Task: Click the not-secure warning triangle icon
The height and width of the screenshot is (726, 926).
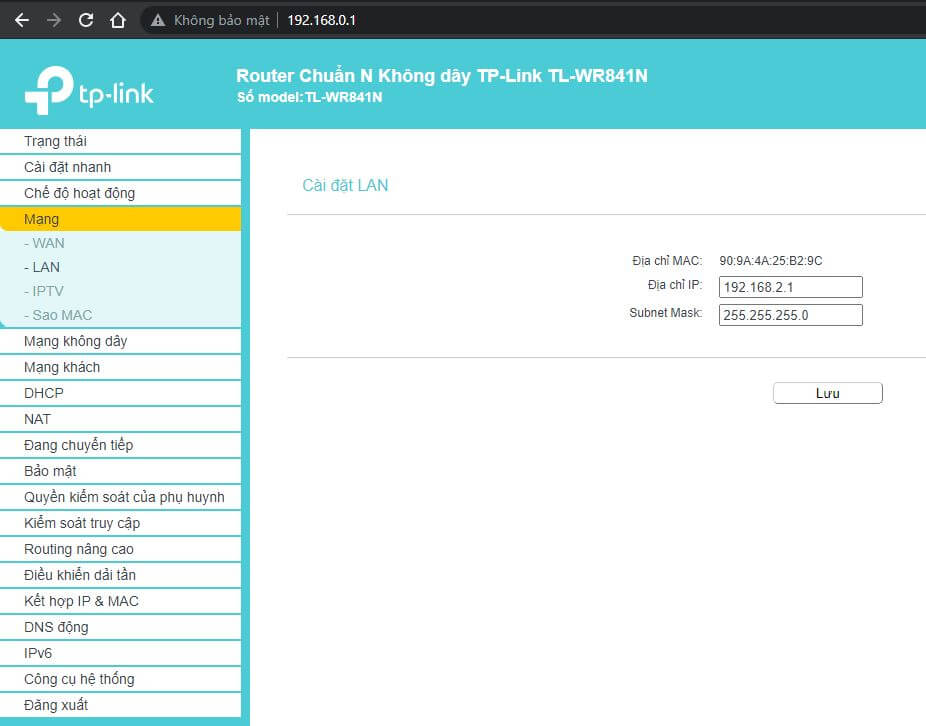Action: pos(158,20)
